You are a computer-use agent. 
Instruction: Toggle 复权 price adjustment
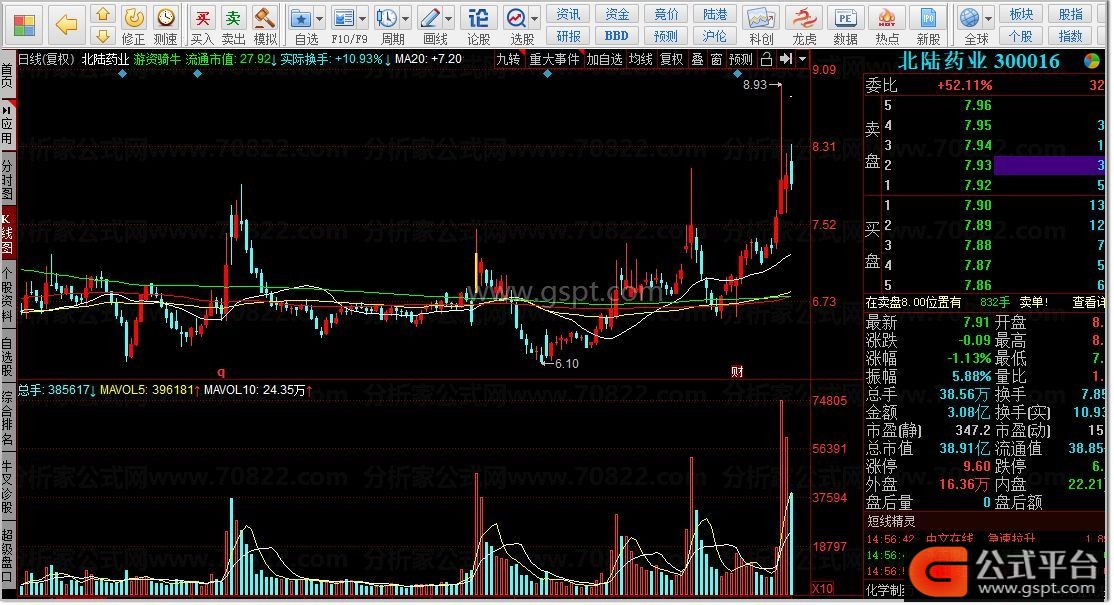[671, 60]
